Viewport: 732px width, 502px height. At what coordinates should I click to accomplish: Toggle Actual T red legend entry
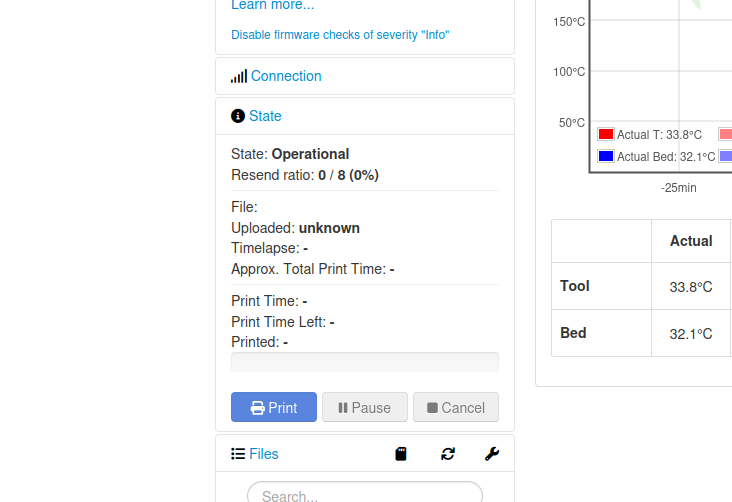[606, 135]
